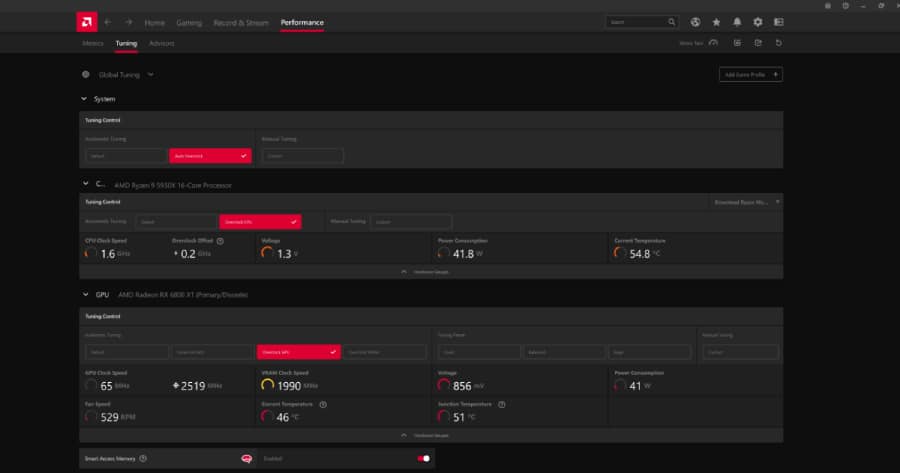Viewport: 900px width, 473px height.
Task: Collapse the GPU section chevron
Action: pyautogui.click(x=84, y=295)
